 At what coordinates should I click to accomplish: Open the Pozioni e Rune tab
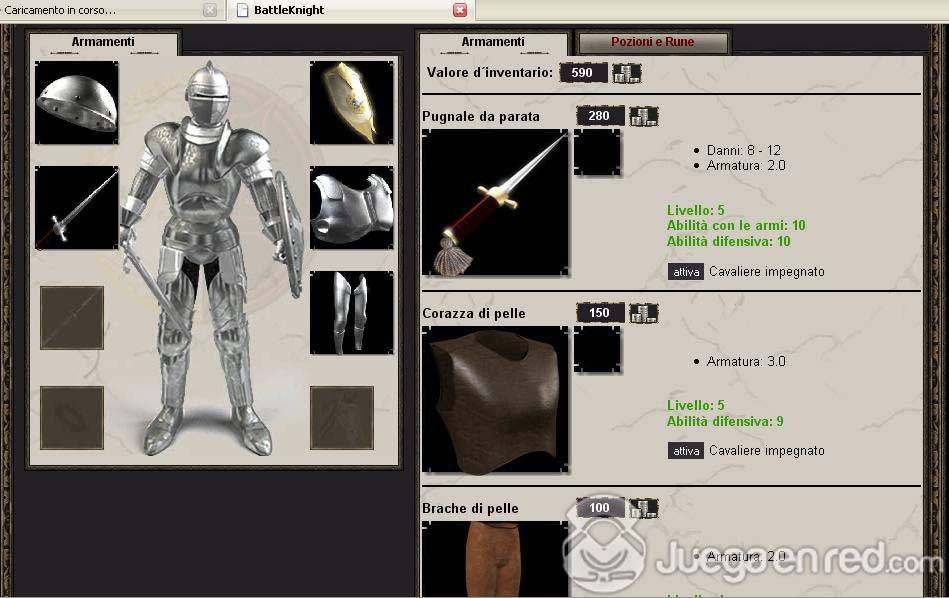(x=653, y=43)
